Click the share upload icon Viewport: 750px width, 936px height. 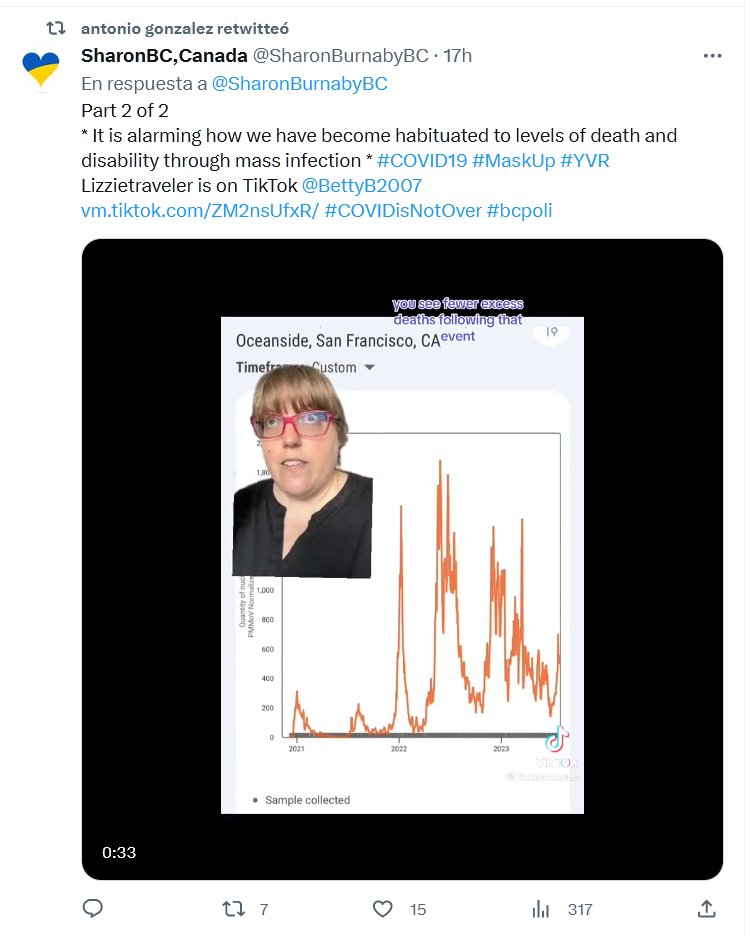705,908
